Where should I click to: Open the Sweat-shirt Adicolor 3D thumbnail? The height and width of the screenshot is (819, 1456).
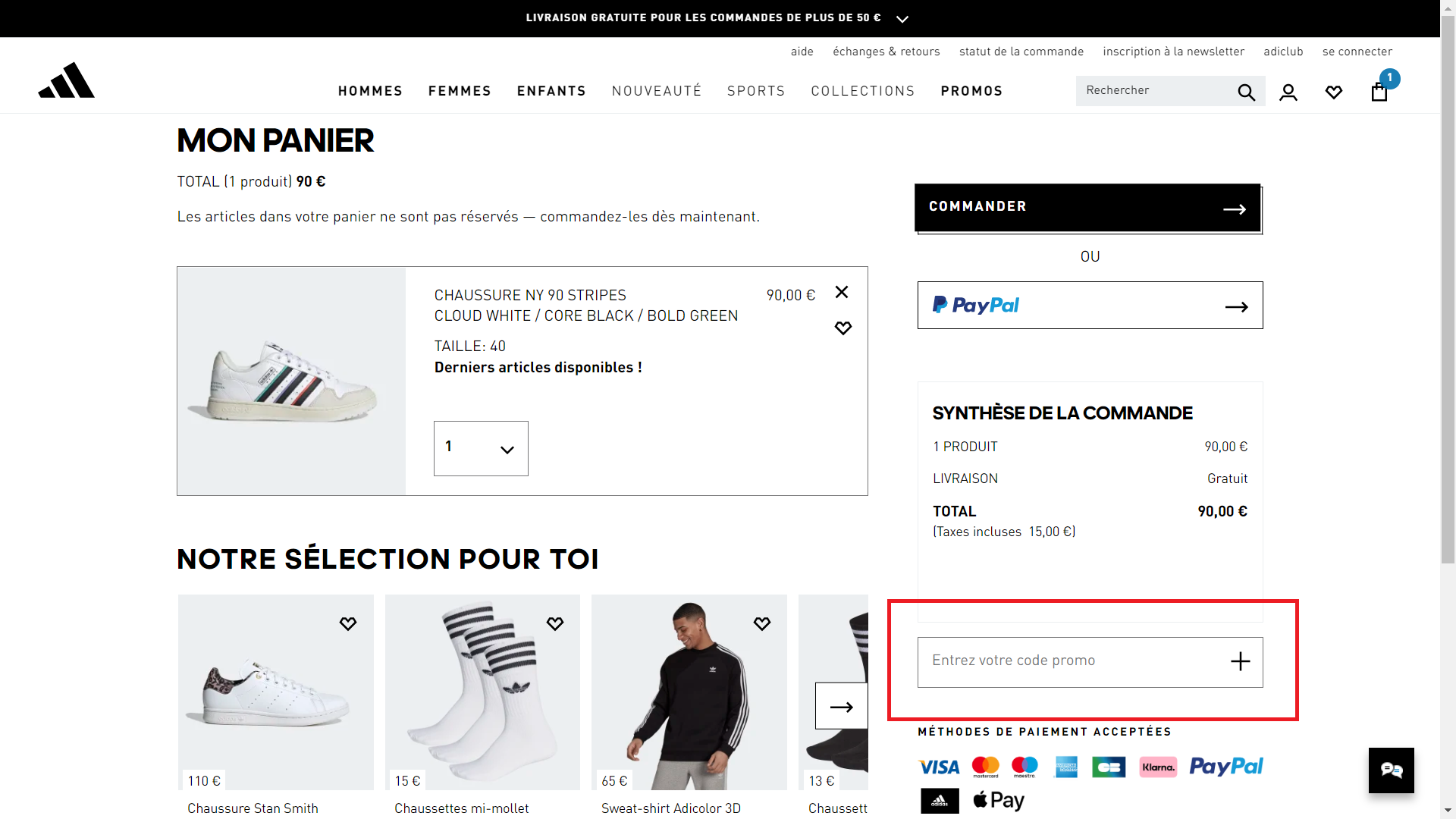689,692
